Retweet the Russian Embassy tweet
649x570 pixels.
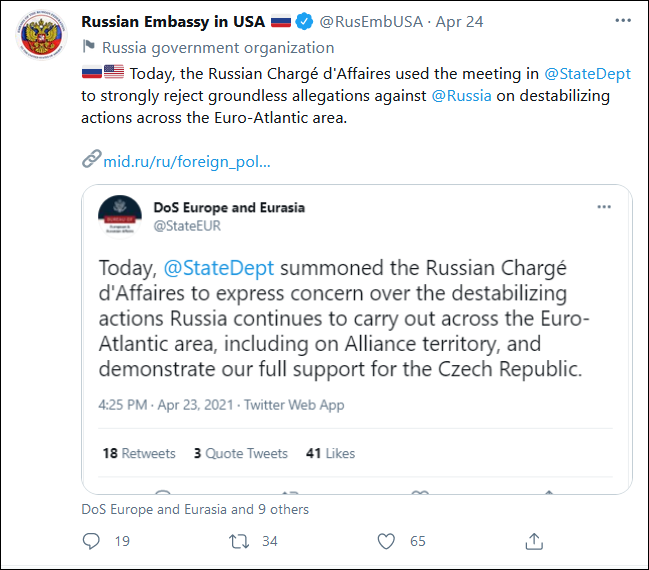click(x=239, y=541)
